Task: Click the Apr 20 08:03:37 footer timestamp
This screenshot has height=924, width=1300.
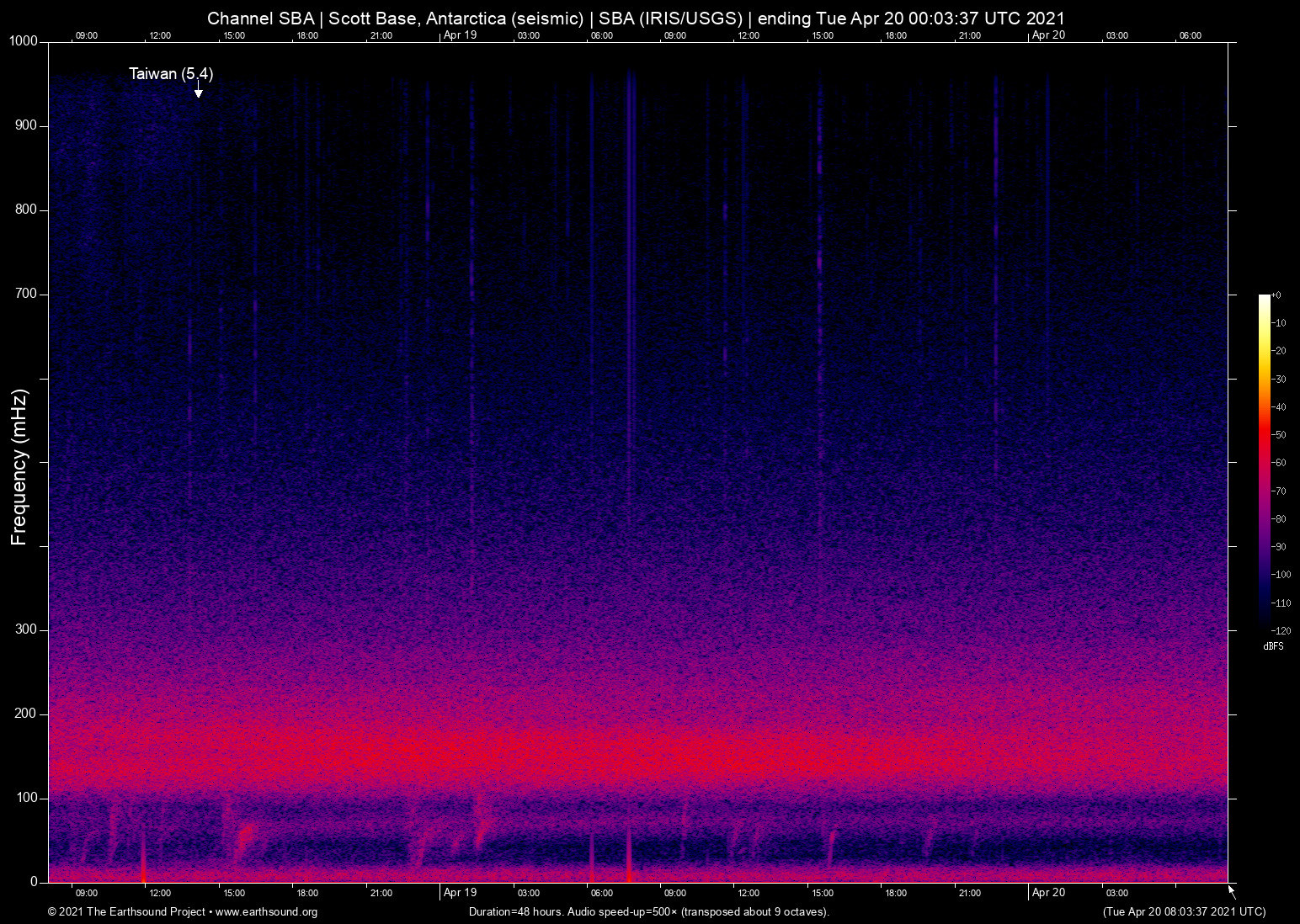Action: click(1184, 912)
